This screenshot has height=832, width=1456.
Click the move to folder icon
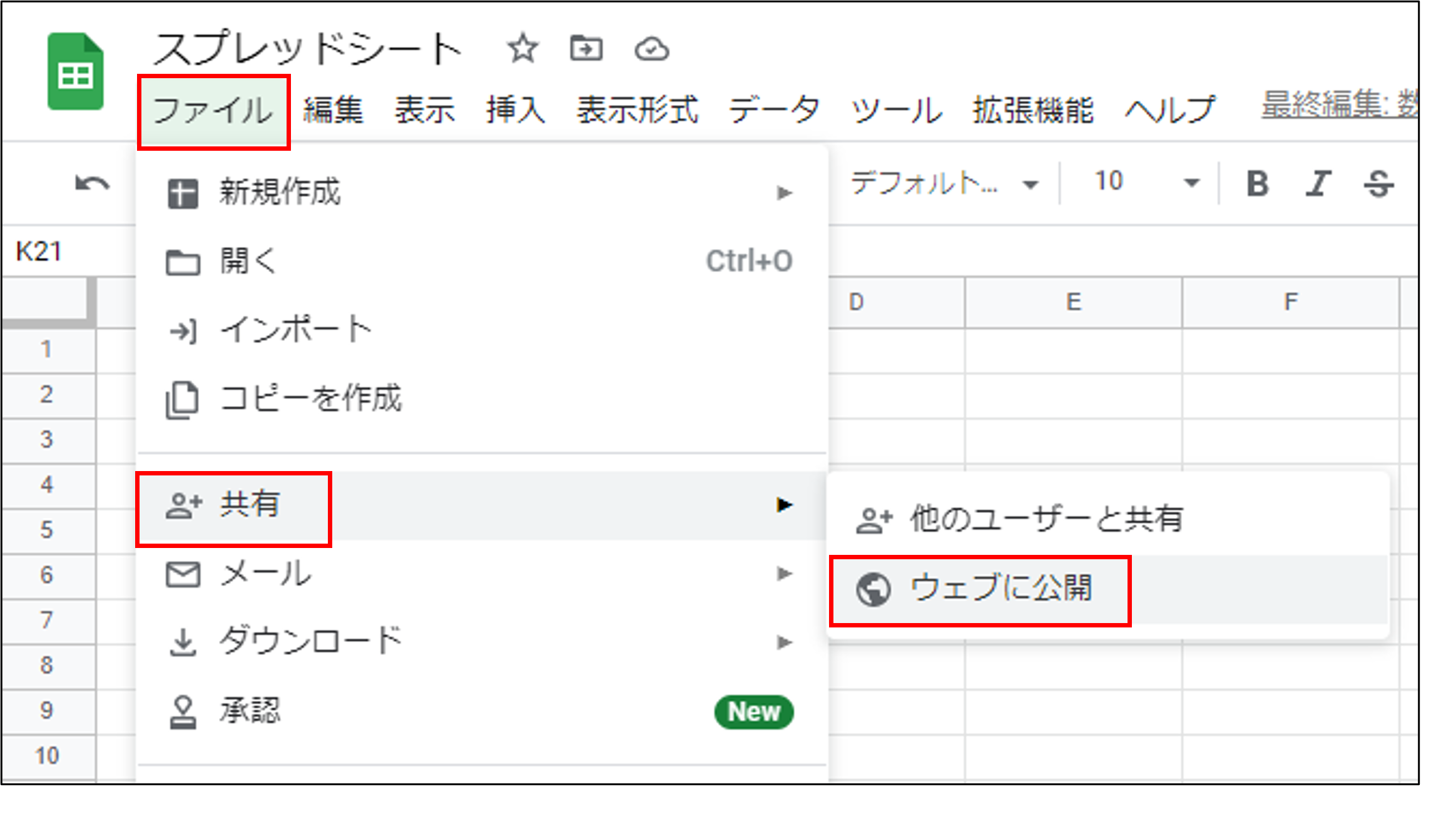click(586, 48)
